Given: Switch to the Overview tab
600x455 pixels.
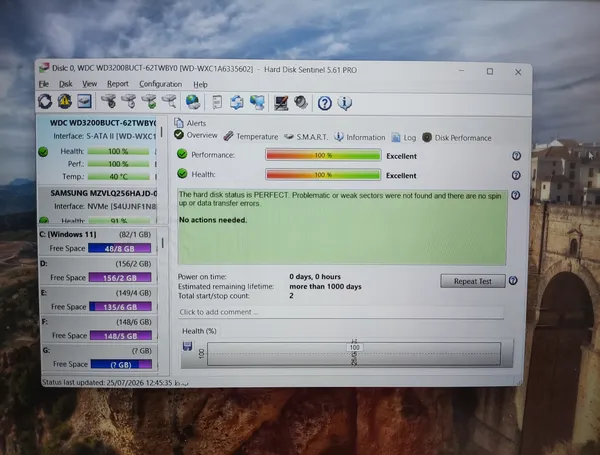Looking at the screenshot, I should (x=196, y=135).
